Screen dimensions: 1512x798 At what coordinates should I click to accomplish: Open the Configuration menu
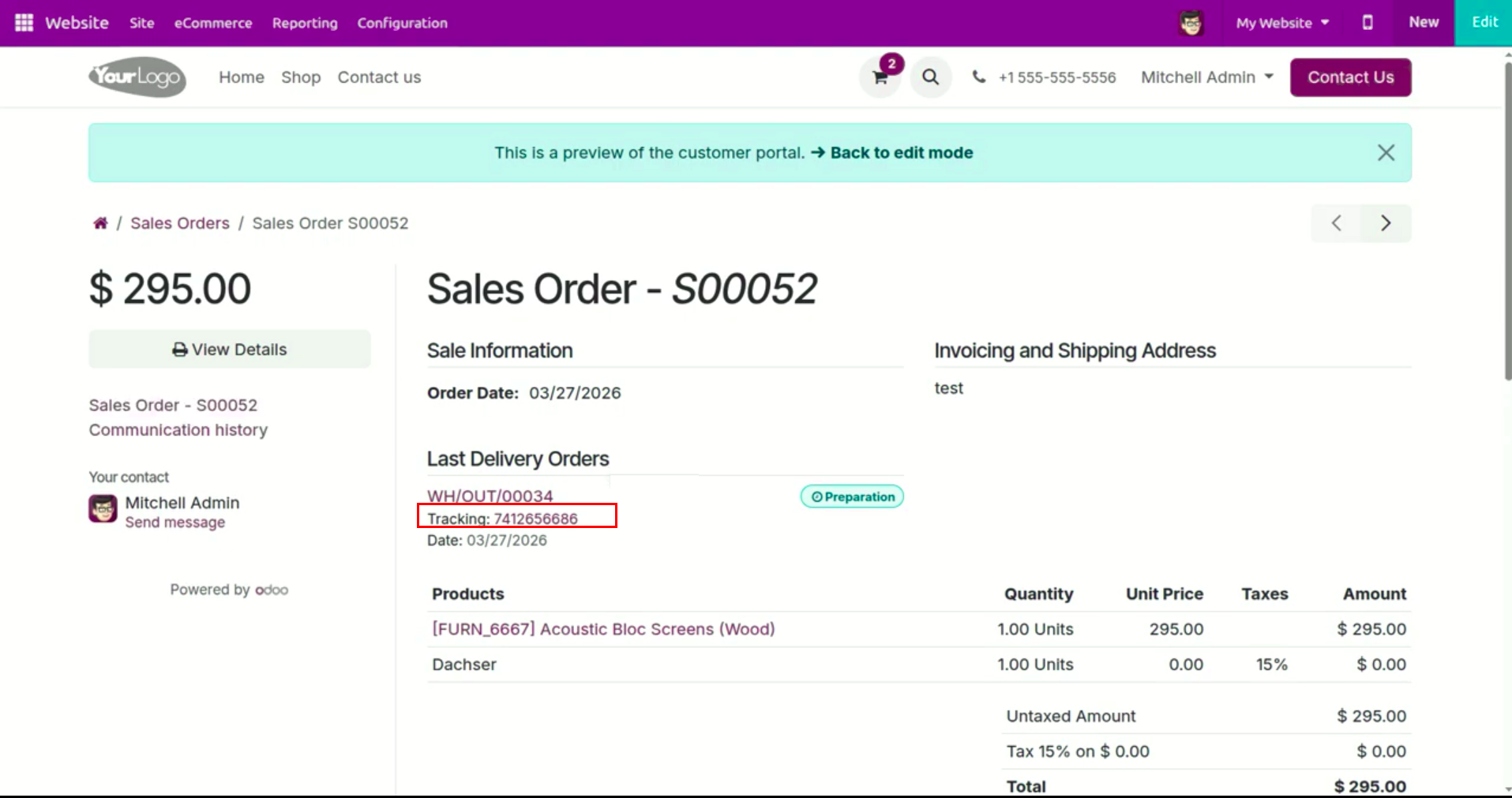tap(402, 23)
